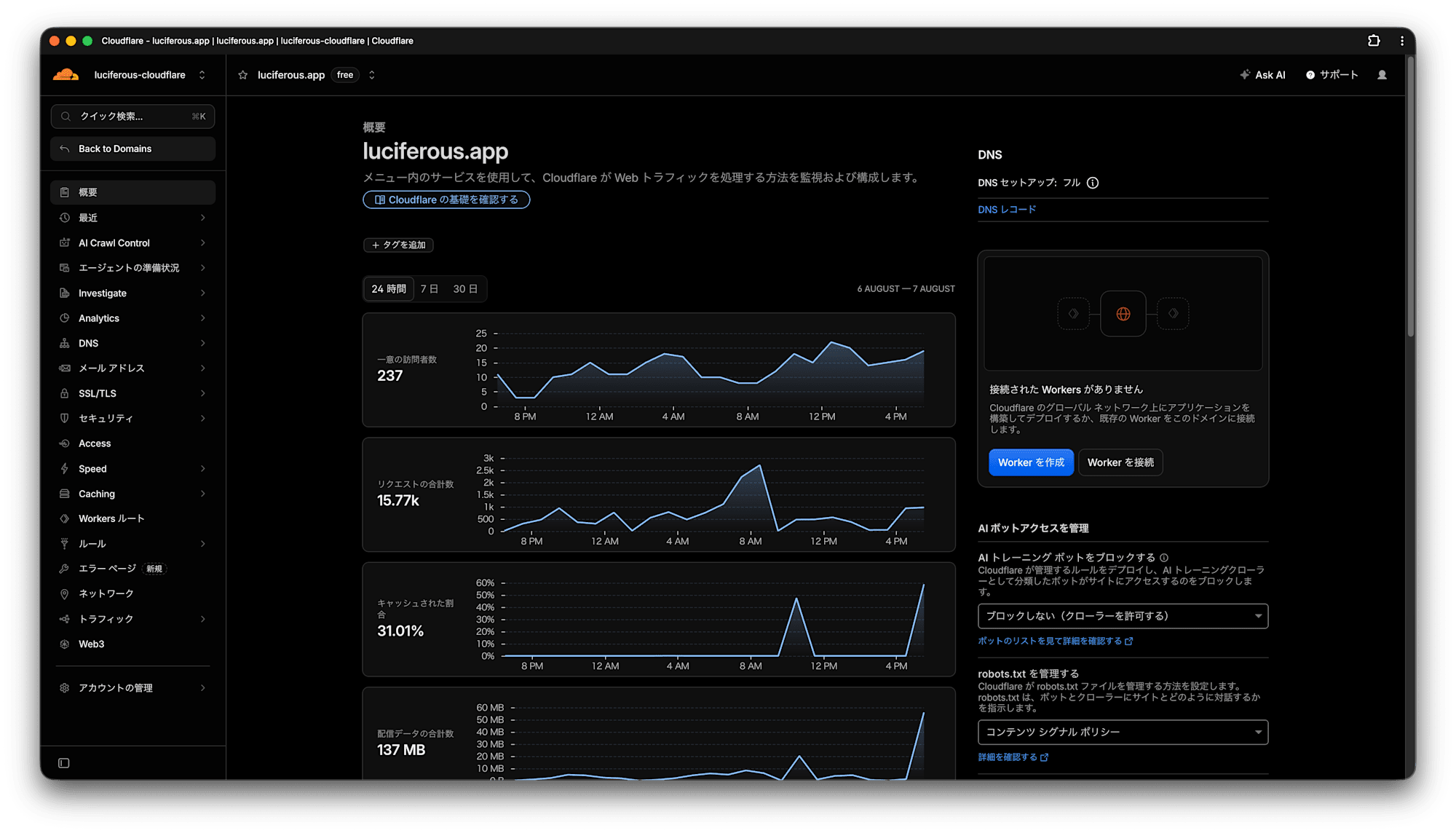Screen dimensions: 1456x833
Task: Click the DNS network sidebar icon
Action: click(x=65, y=343)
